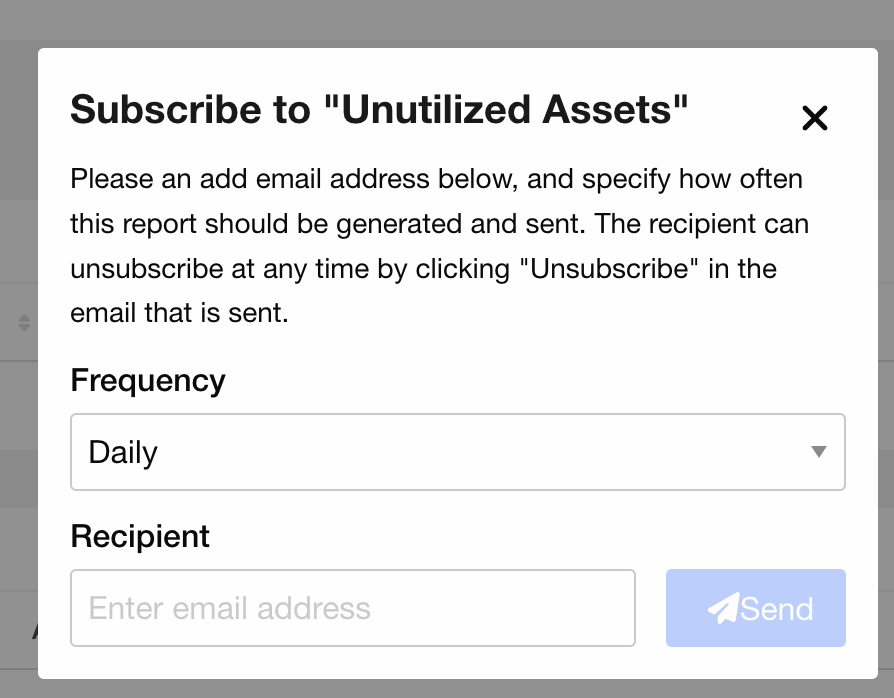Click the Recipient label
Screen dimensions: 894x698
coord(140,536)
